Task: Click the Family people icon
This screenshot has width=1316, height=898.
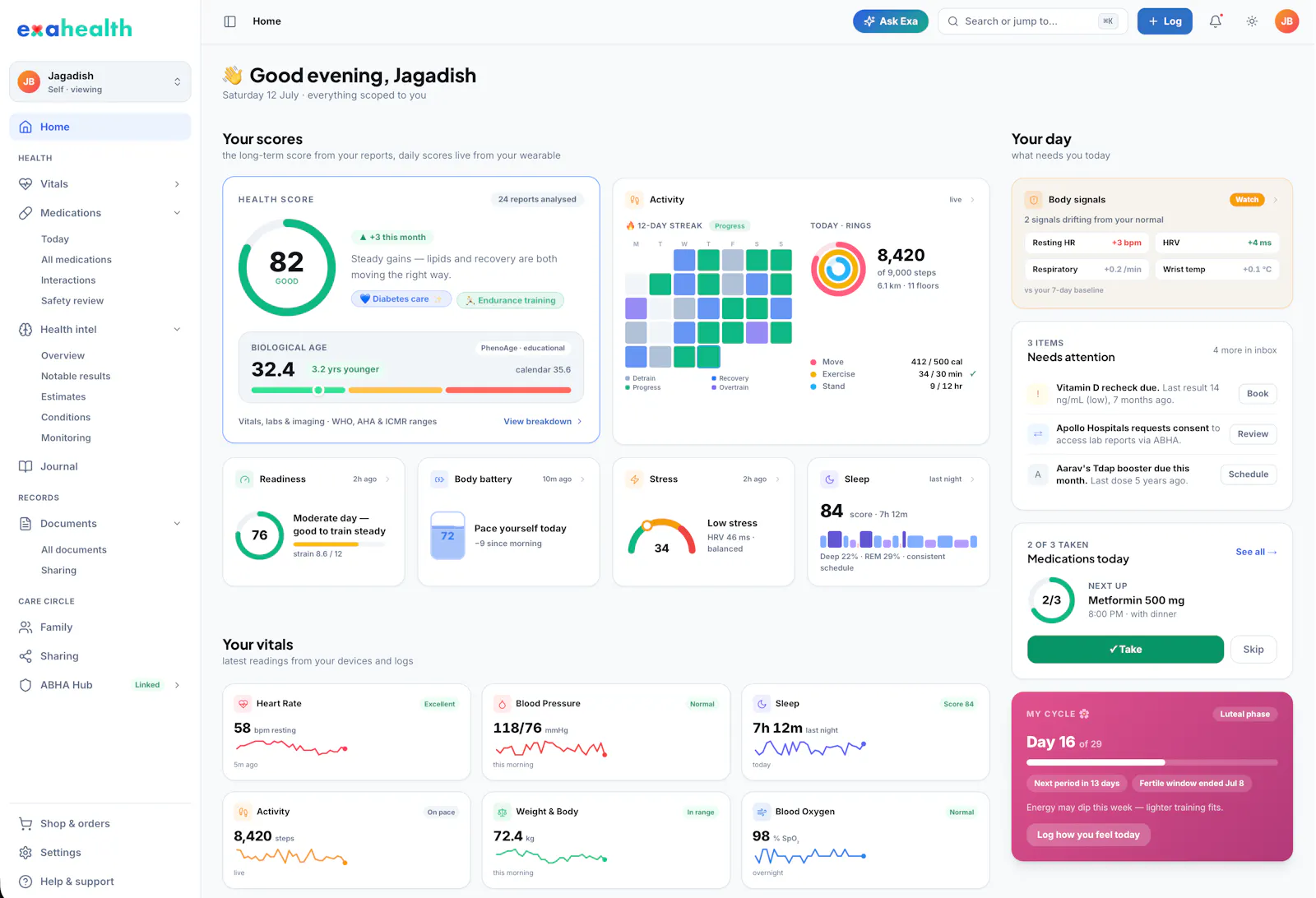Action: click(25, 627)
